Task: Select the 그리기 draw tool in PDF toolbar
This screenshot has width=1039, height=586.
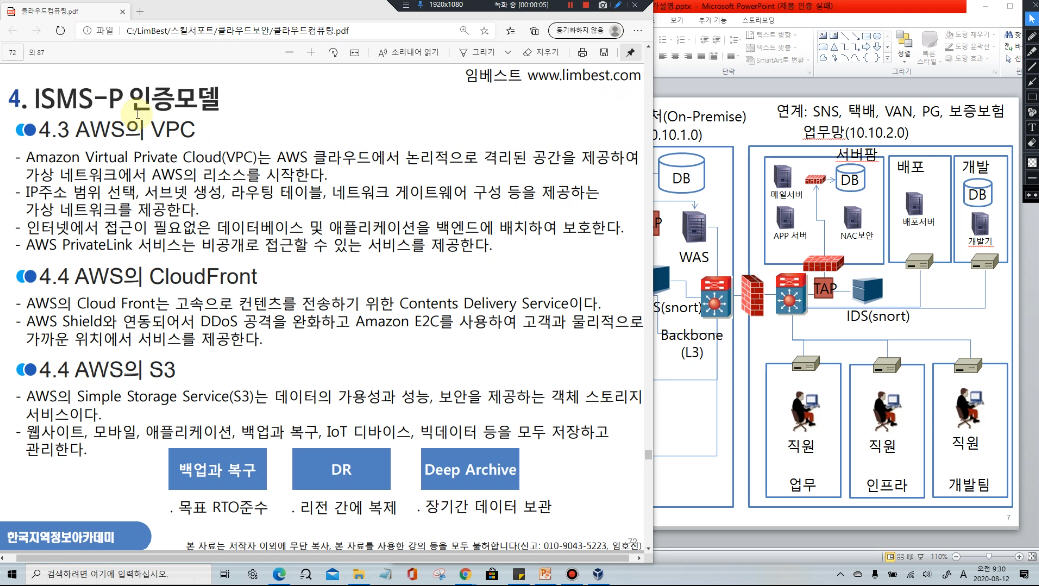Action: [477, 52]
